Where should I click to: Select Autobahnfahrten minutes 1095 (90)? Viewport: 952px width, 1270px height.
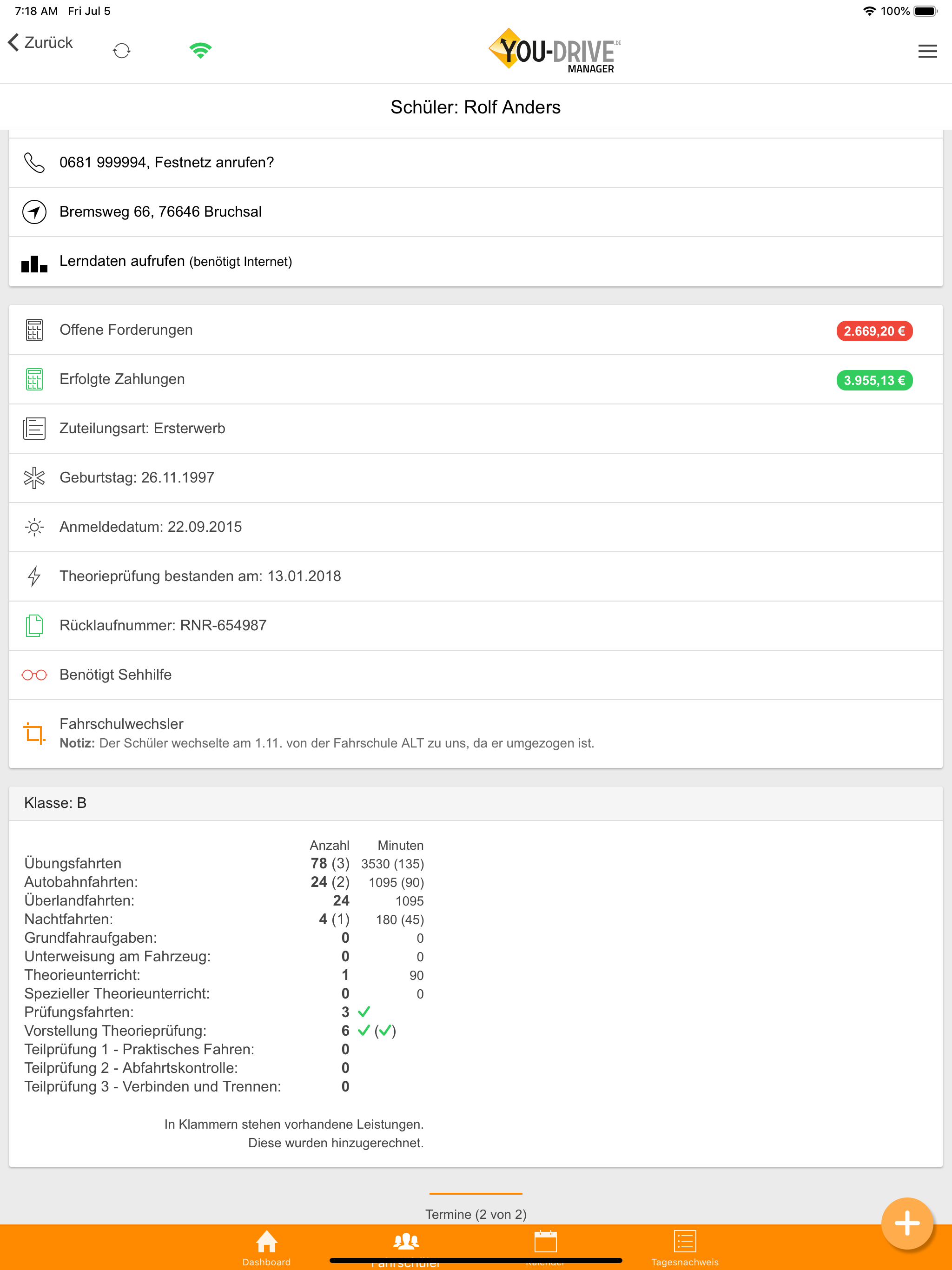click(x=396, y=882)
